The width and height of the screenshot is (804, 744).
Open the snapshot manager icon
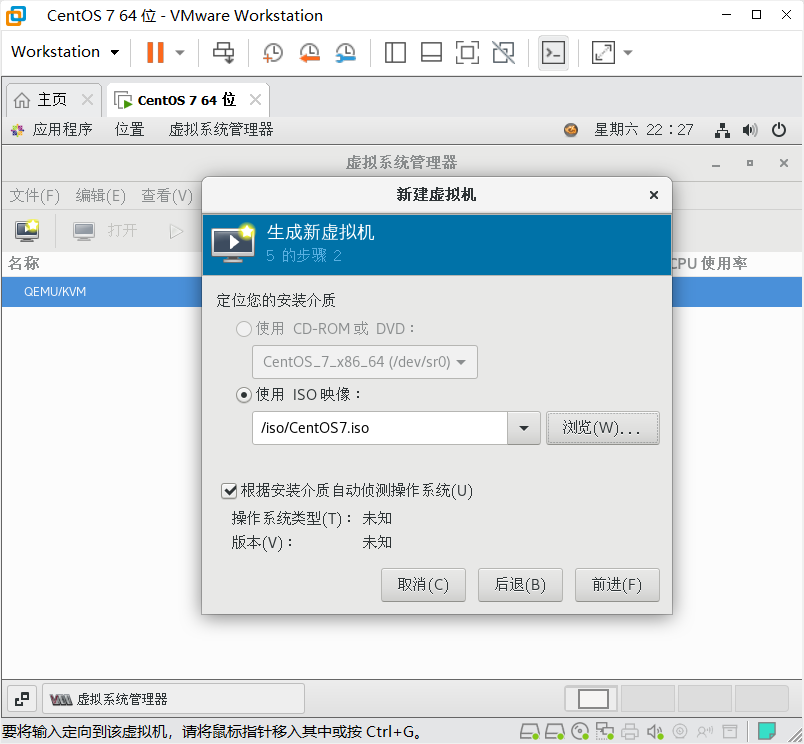346,52
